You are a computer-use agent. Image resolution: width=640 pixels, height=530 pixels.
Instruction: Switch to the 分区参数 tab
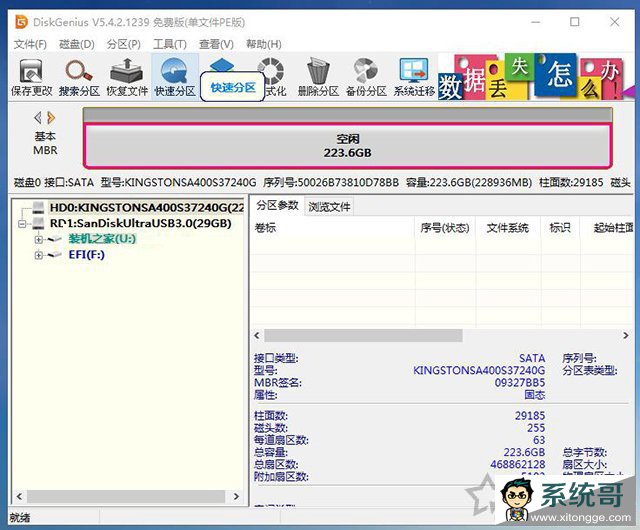[277, 205]
